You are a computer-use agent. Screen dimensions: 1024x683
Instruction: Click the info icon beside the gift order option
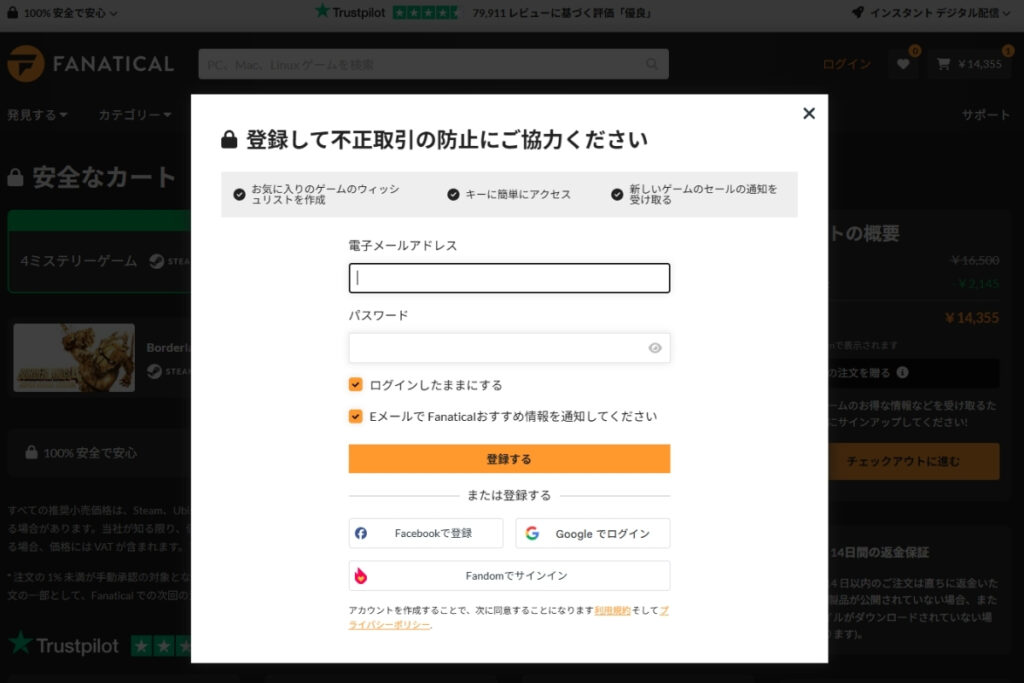(903, 372)
